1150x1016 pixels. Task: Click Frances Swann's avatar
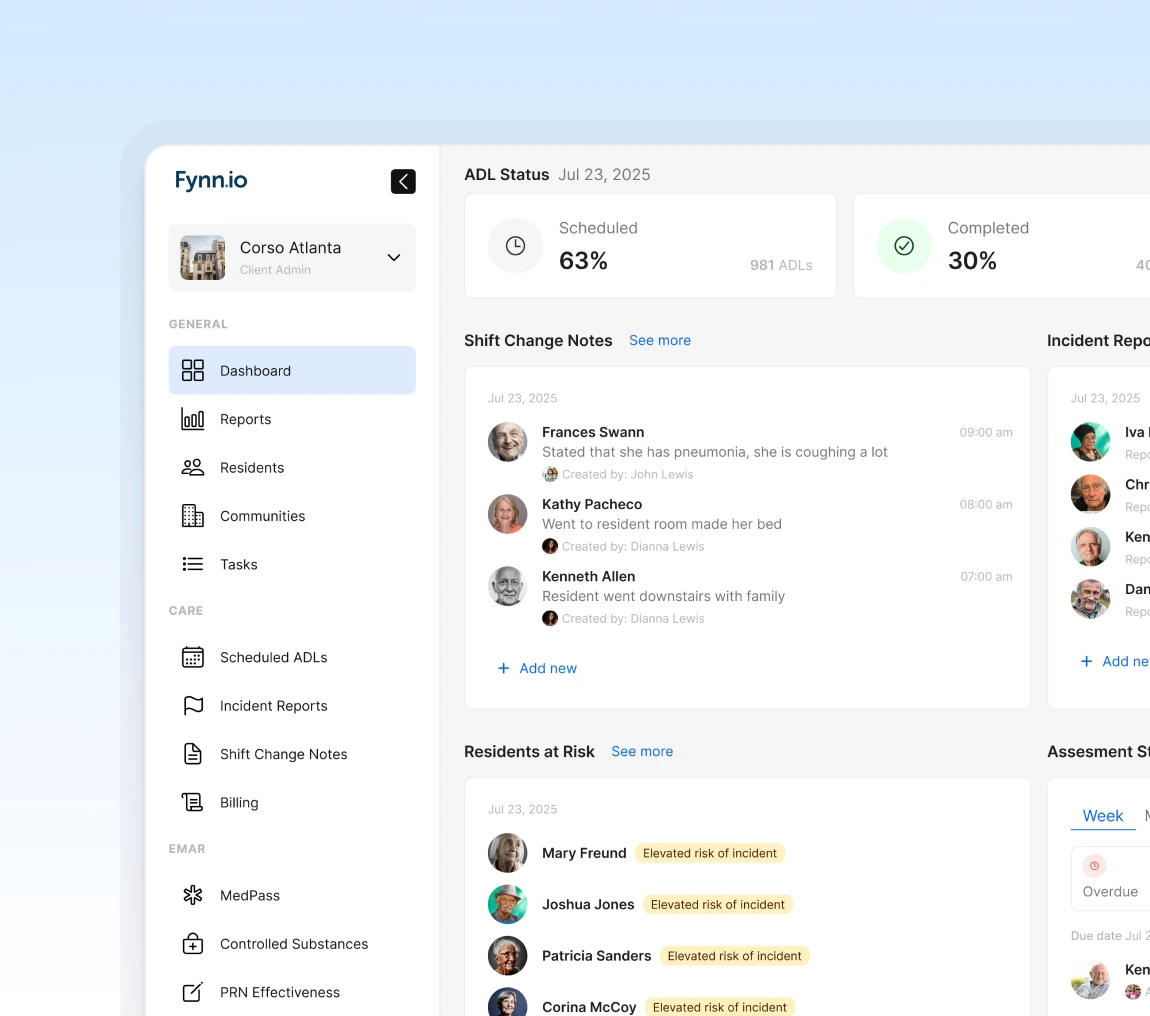coord(508,442)
